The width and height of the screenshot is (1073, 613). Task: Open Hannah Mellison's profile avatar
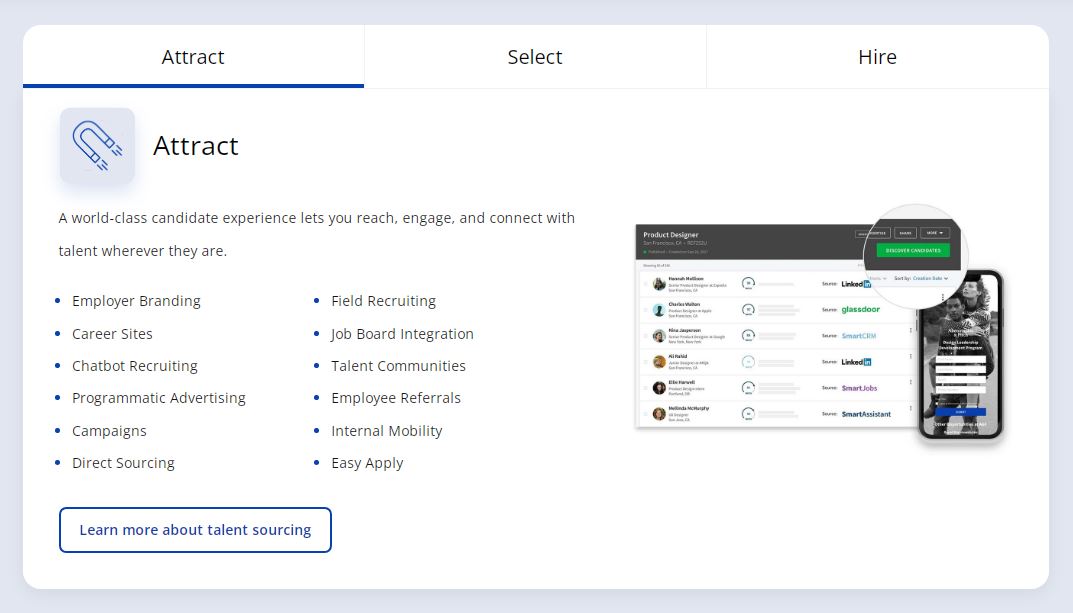pos(658,282)
